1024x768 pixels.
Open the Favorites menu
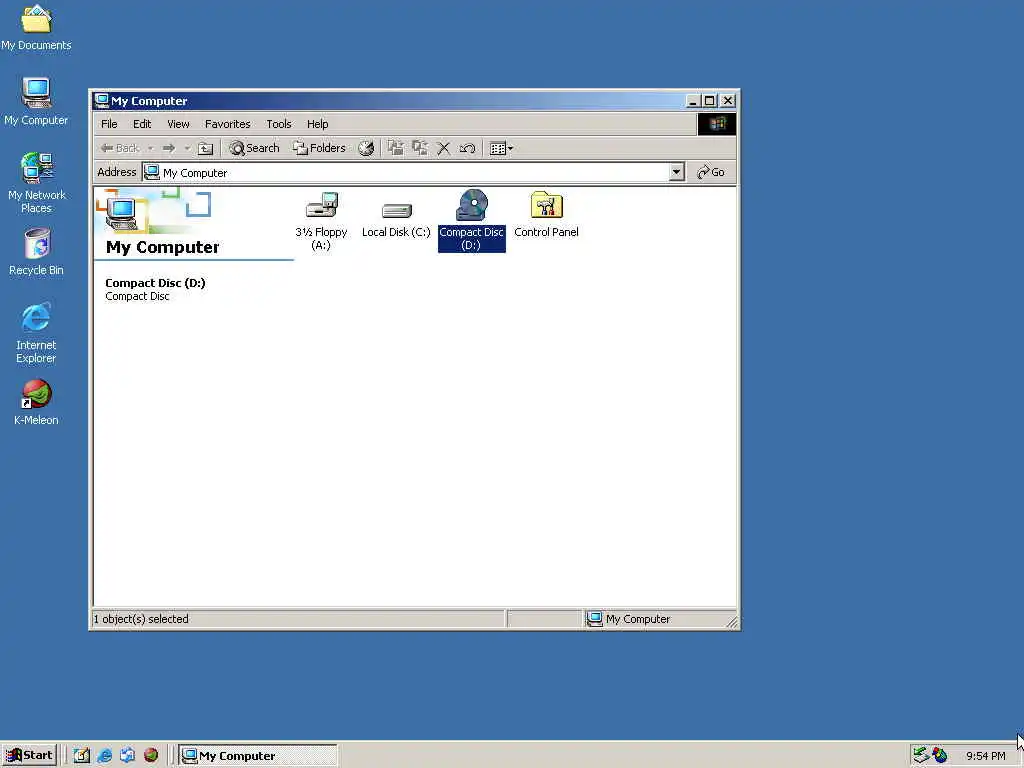point(227,124)
